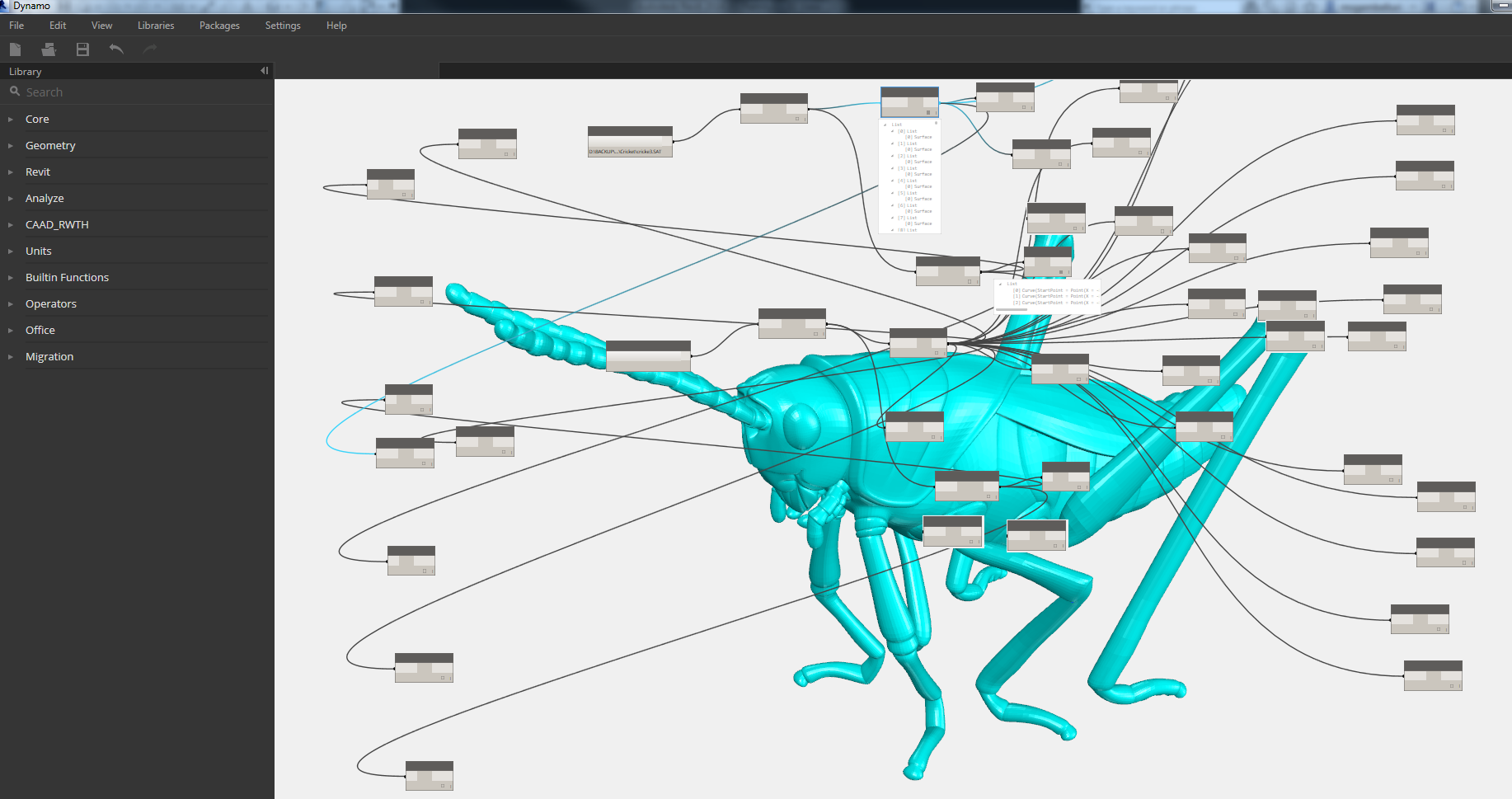Collapse the List arrow in the Curve preview
Screen dimensions: 1512x799
point(1000,284)
